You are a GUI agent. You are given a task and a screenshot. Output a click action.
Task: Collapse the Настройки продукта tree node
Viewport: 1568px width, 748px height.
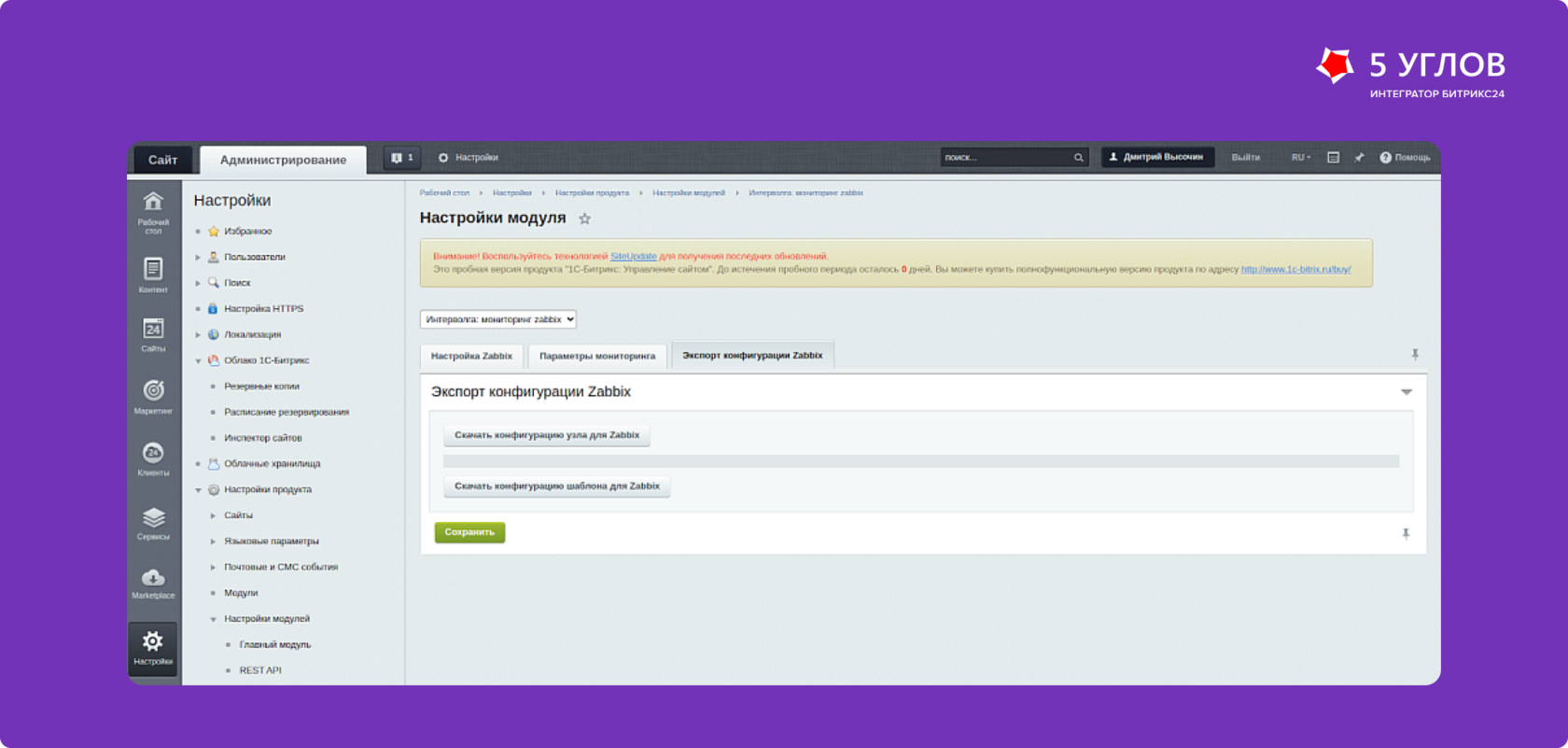click(x=198, y=489)
